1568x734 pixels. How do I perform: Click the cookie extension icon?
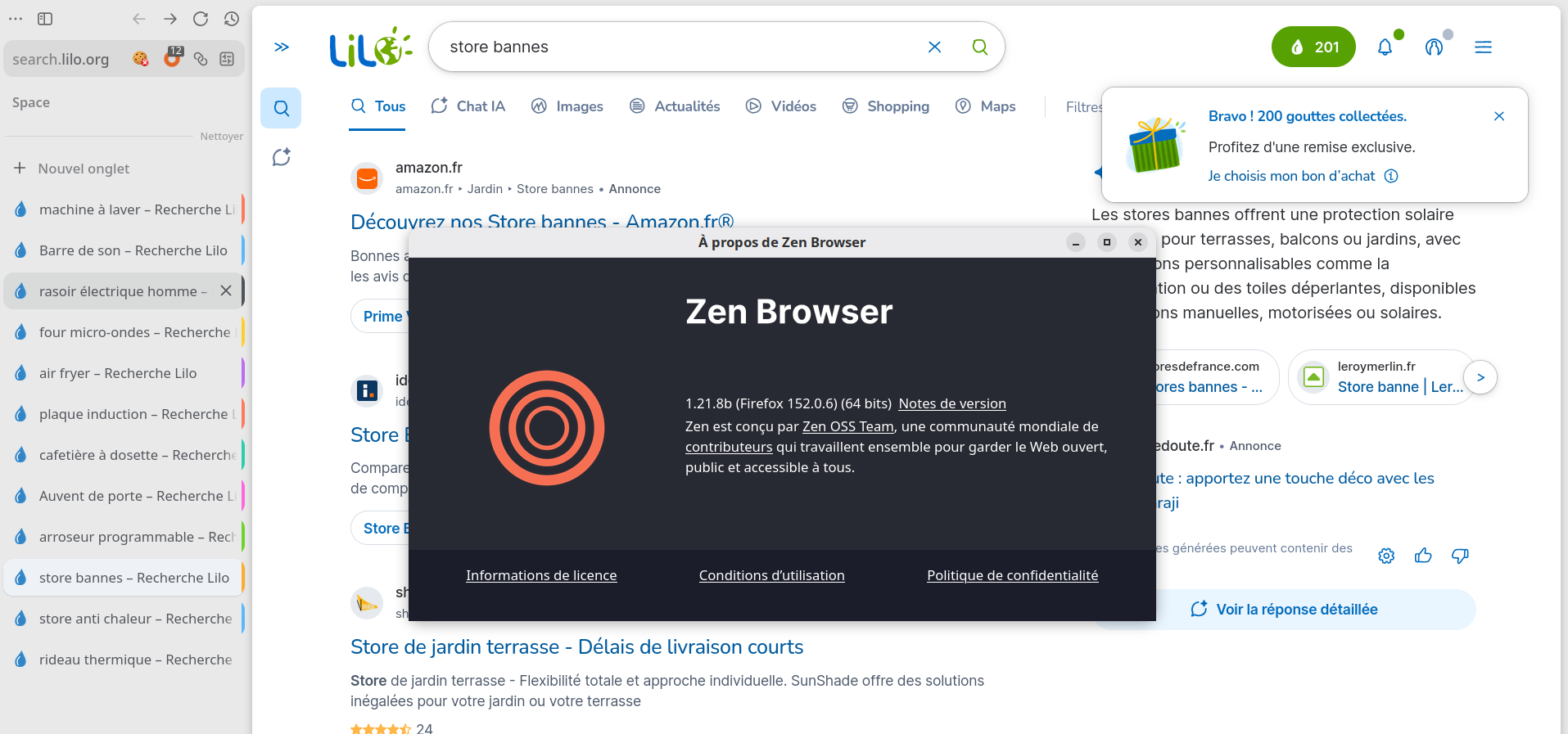pyautogui.click(x=141, y=59)
